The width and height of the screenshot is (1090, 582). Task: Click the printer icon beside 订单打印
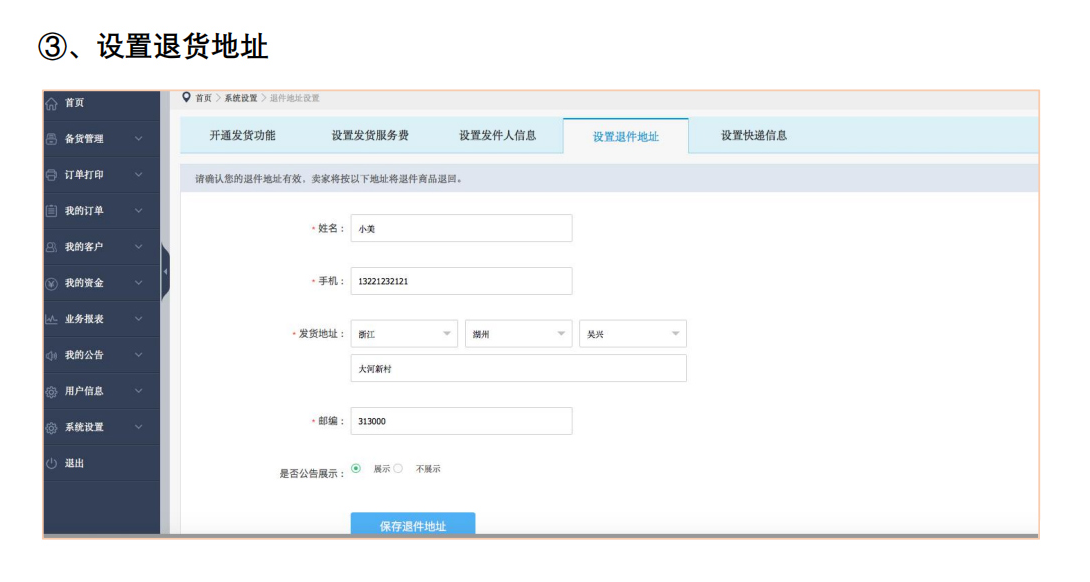point(51,175)
